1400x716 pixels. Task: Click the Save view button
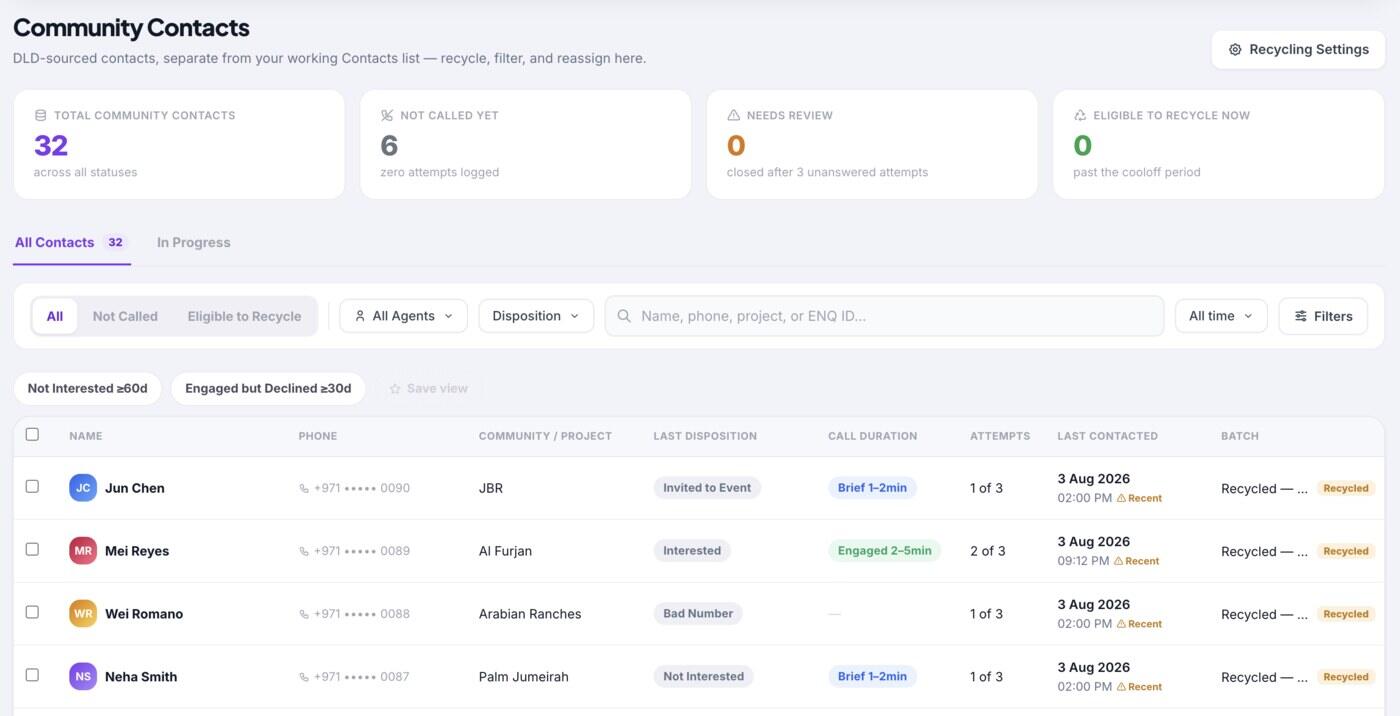tap(428, 388)
